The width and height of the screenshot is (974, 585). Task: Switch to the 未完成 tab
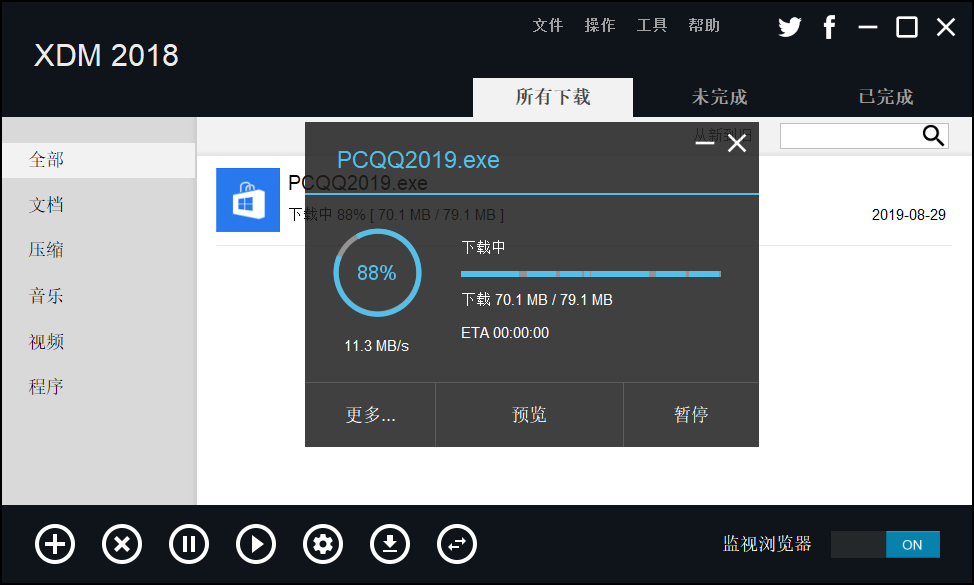coord(719,98)
